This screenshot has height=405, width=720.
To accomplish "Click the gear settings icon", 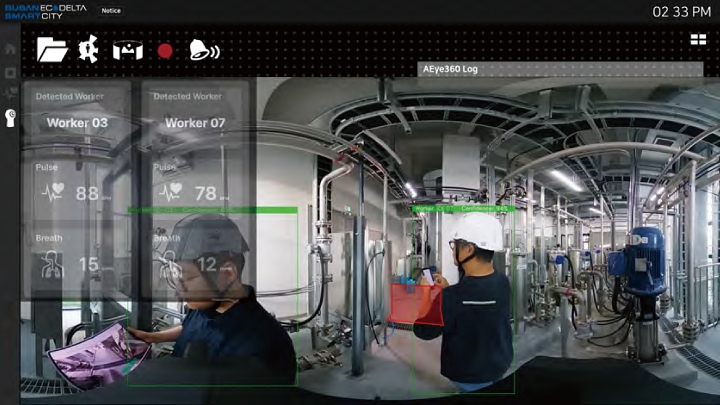I will pyautogui.click(x=89, y=49).
